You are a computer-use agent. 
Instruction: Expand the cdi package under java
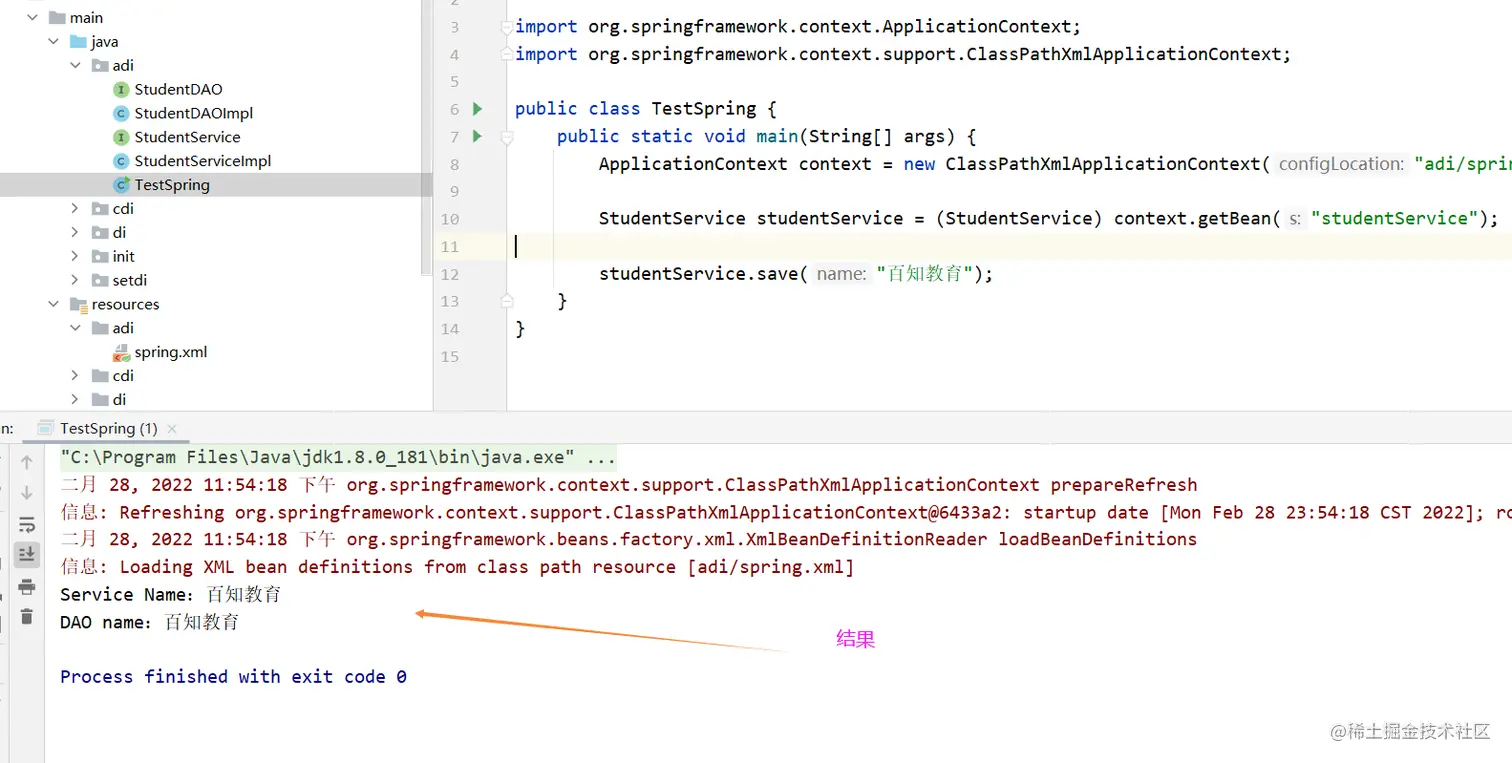pos(75,209)
